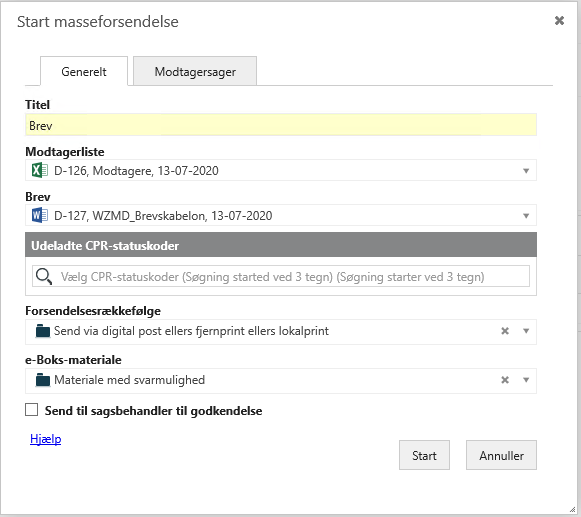Clear the e-Boks-materiale selection with X
Image resolution: width=581 pixels, height=517 pixels.
coord(505,380)
